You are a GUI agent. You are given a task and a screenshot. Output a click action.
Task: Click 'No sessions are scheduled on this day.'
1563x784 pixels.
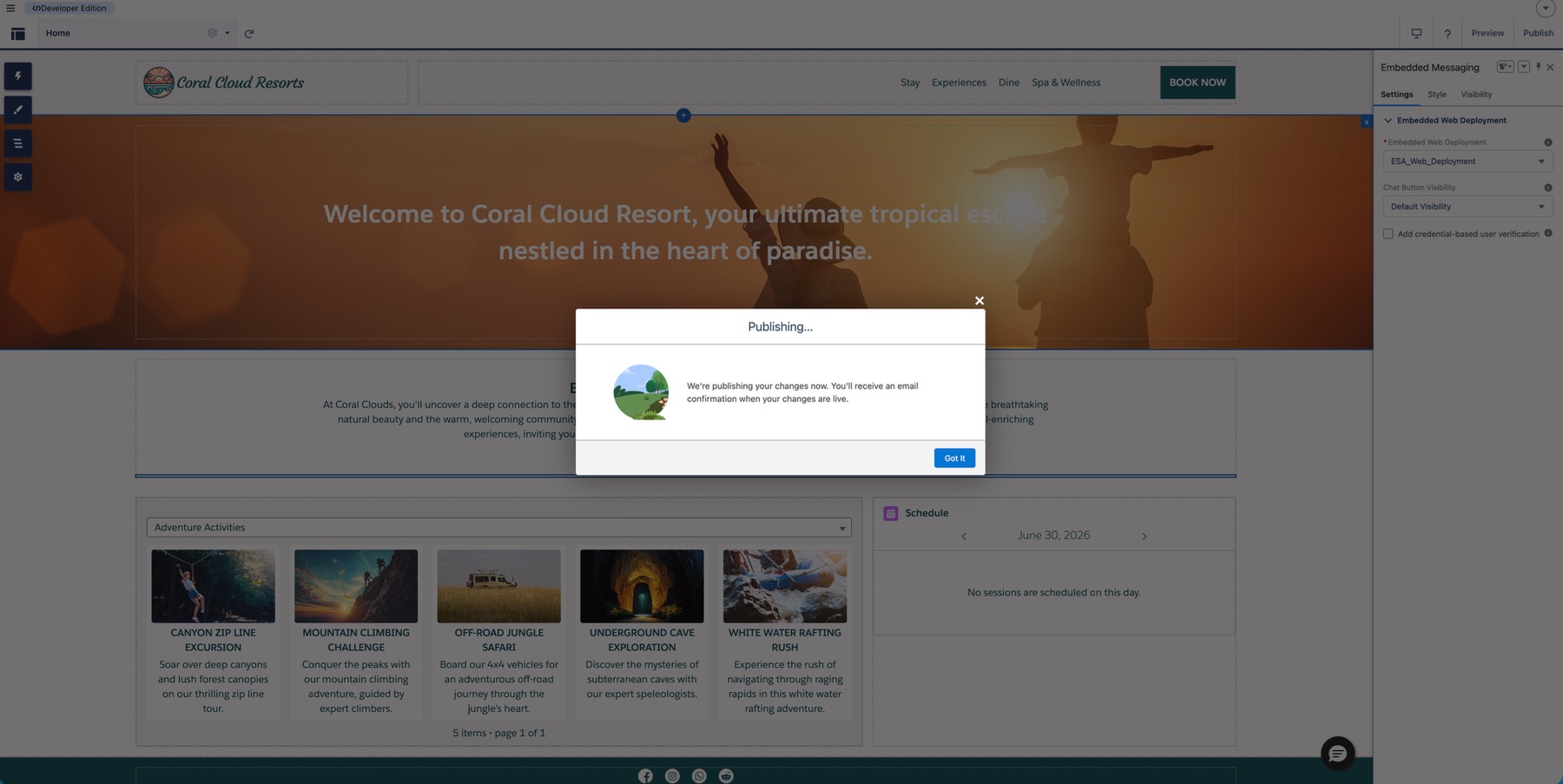[1053, 592]
